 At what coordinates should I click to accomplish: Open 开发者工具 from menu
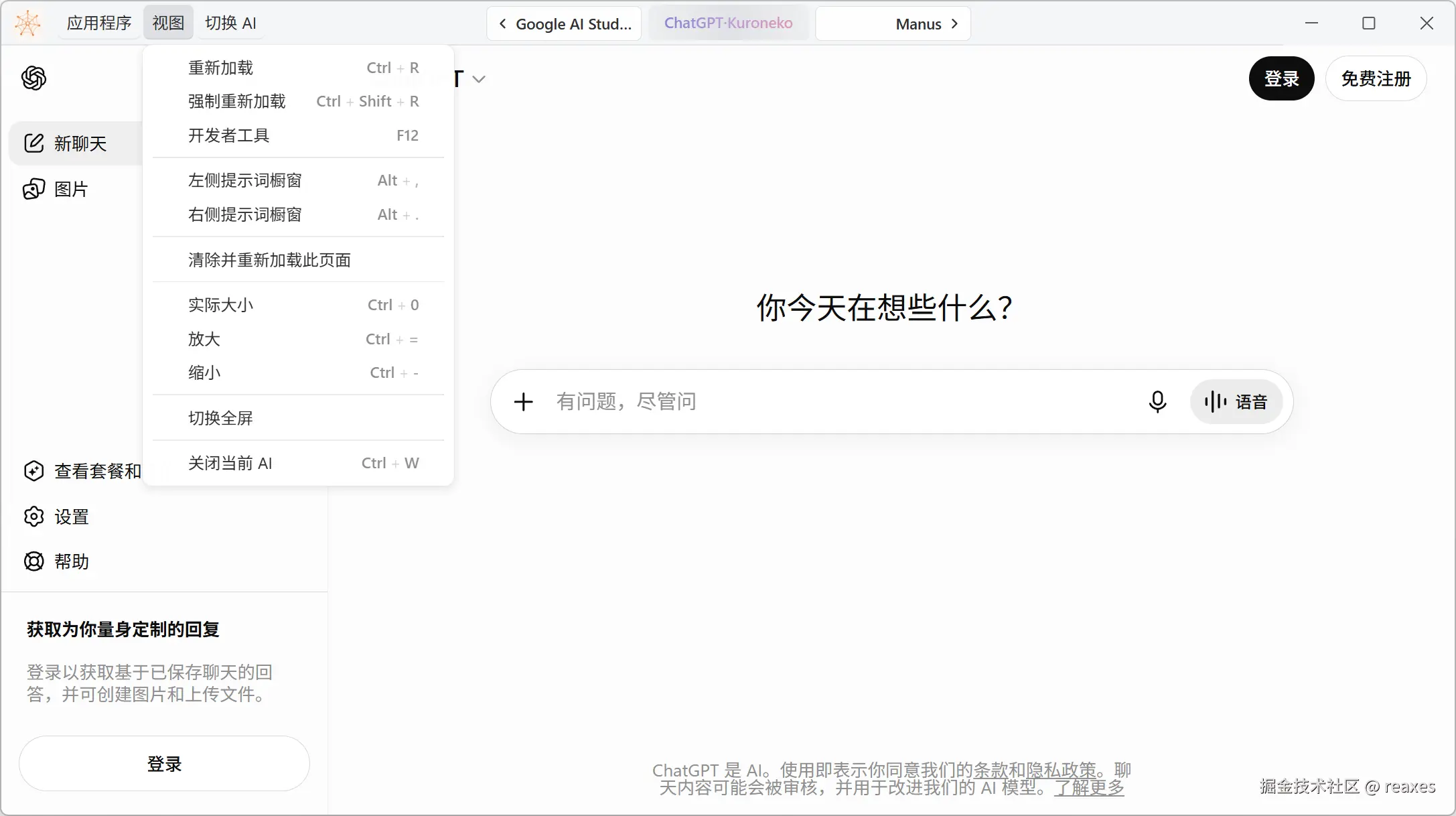coord(298,135)
